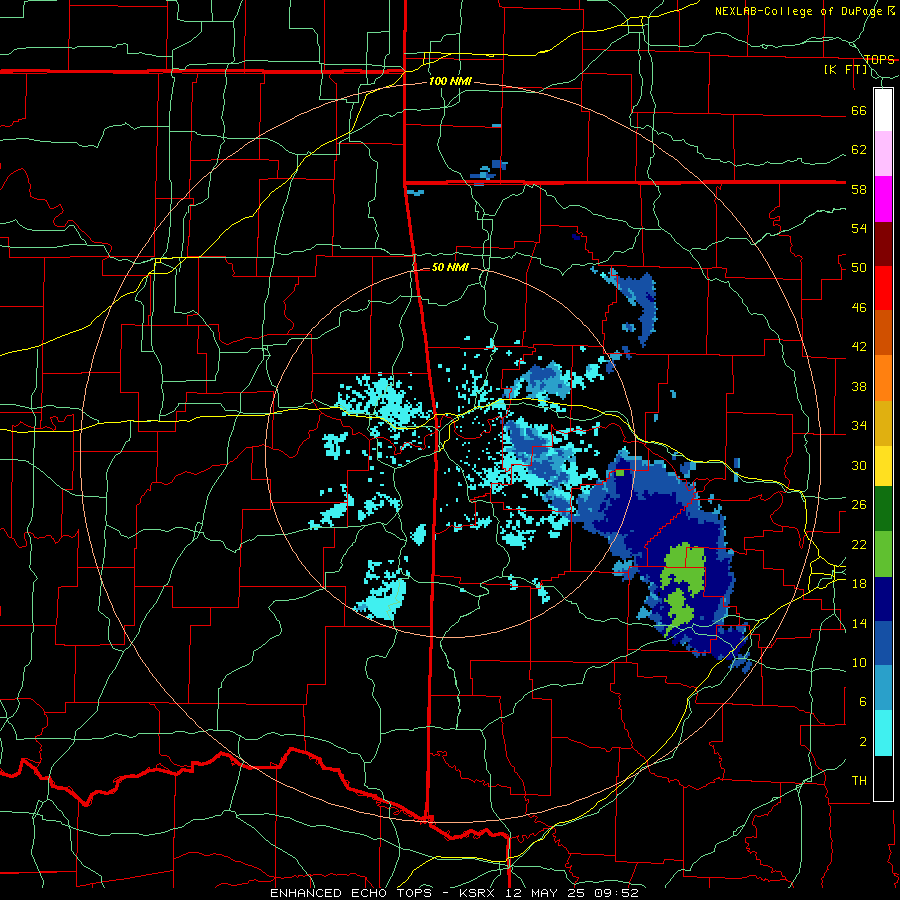This screenshot has width=900, height=900.
Task: Click the yellow legend swatch
Action: 883,466
